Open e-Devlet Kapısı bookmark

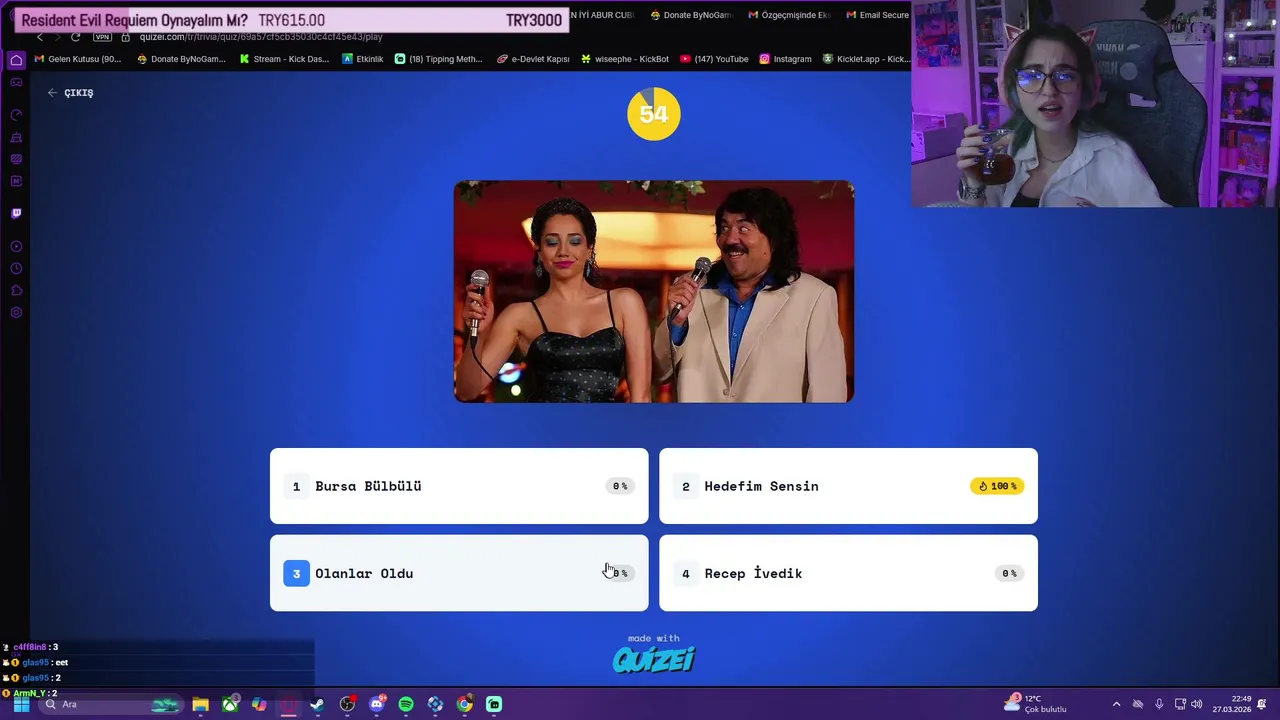[x=533, y=59]
